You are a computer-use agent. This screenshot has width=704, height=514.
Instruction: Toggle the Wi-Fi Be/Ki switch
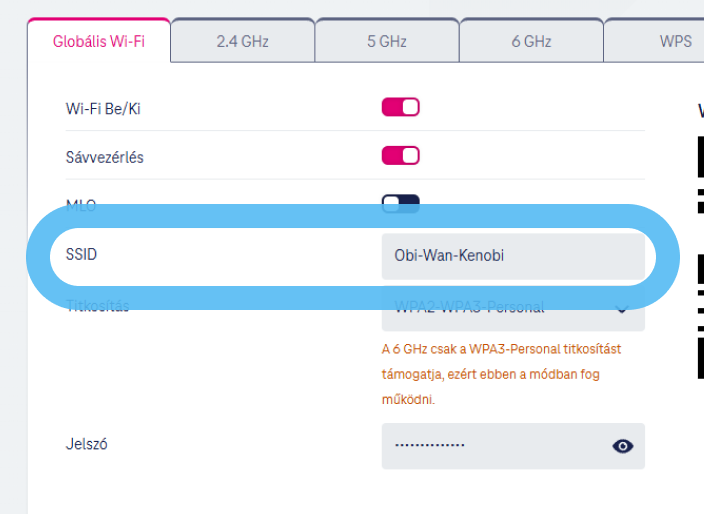(x=400, y=108)
